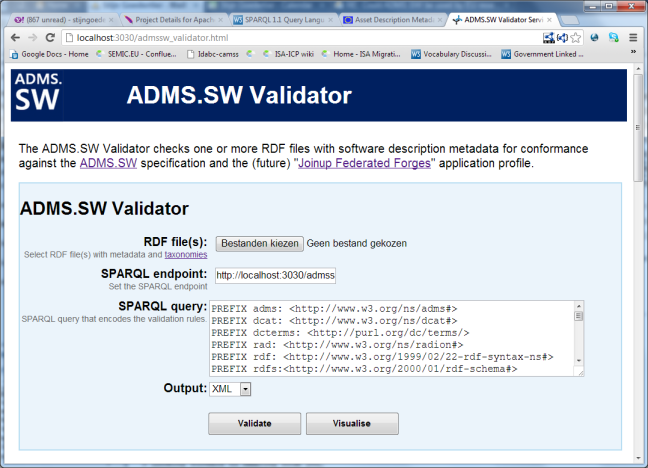Click the page scrollbar up arrow
648x468 pixels.
[638, 69]
